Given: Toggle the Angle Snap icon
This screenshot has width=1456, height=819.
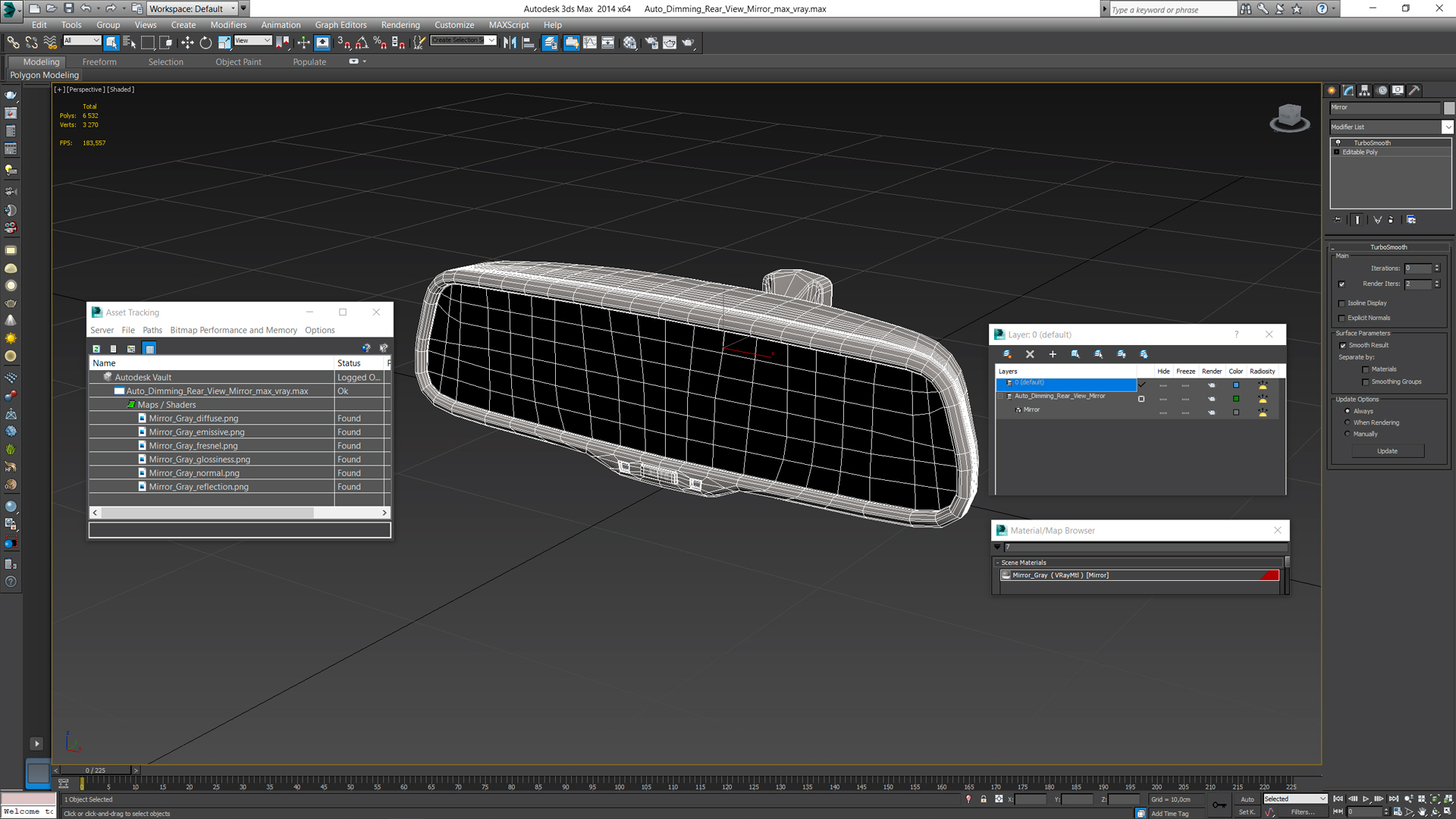Looking at the screenshot, I should [x=362, y=43].
